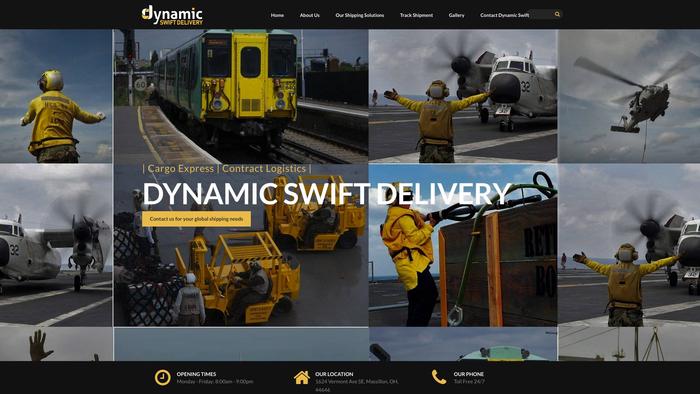Click the phone icon in footer
Screen dimensions: 700x394
point(439,377)
